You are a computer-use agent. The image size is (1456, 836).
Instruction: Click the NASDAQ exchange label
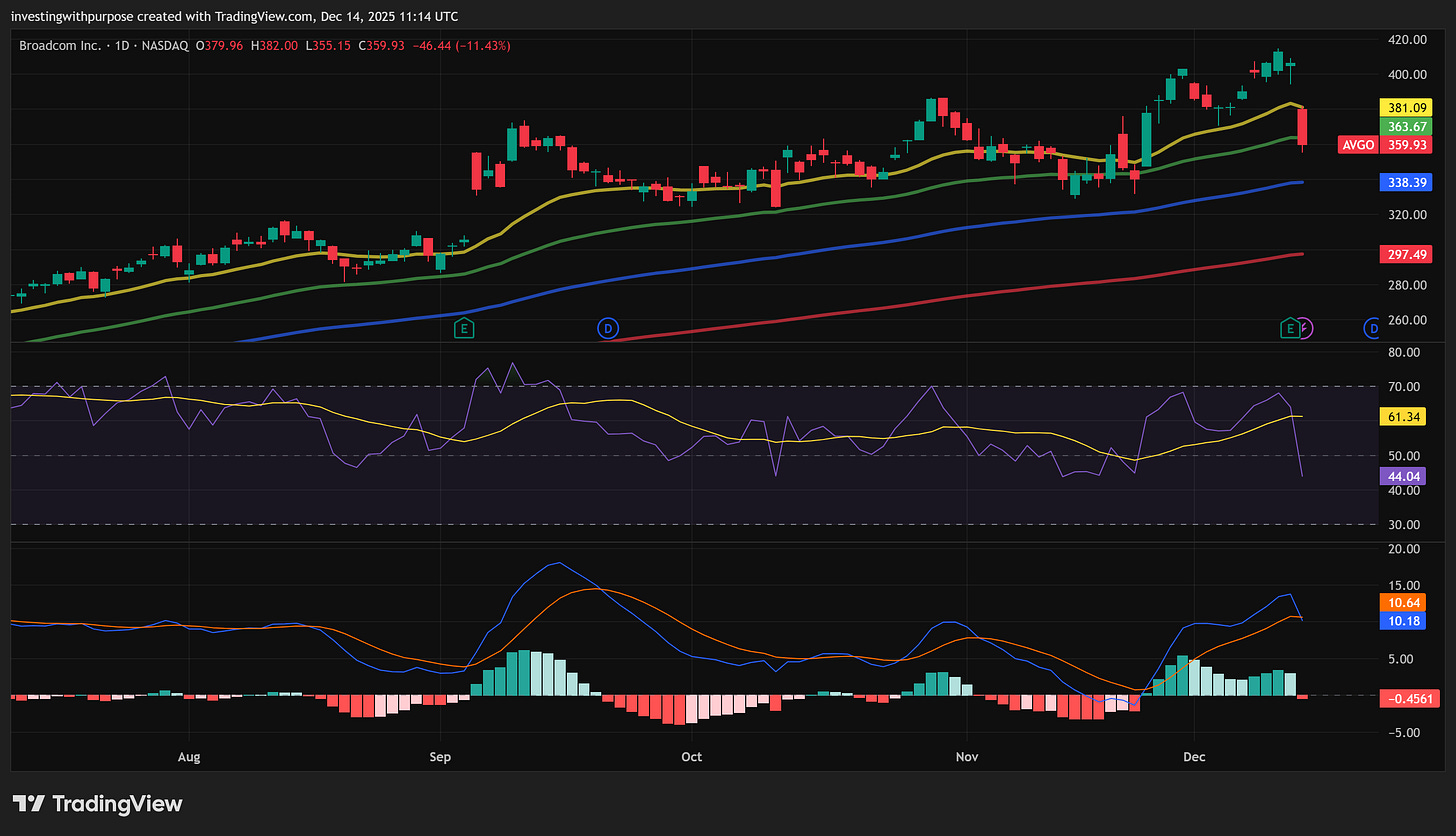tap(166, 46)
